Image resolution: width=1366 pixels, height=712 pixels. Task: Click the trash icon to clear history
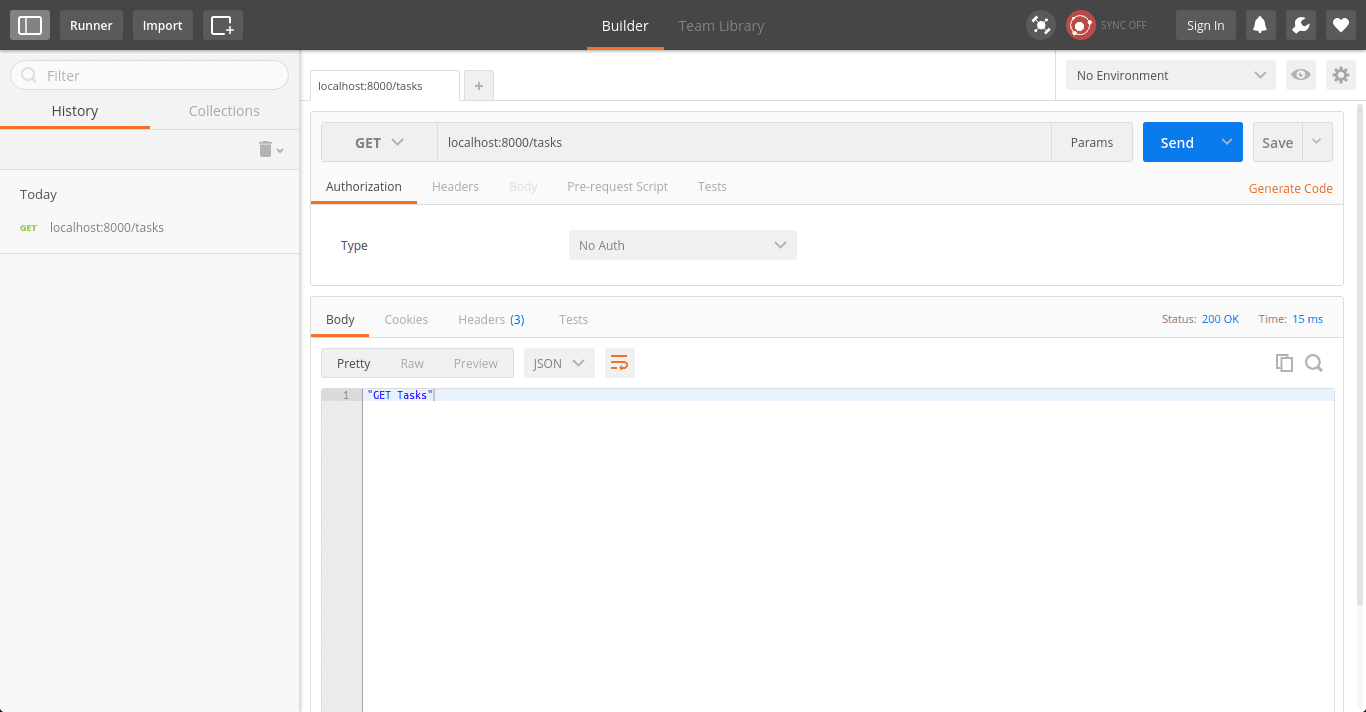pos(265,149)
